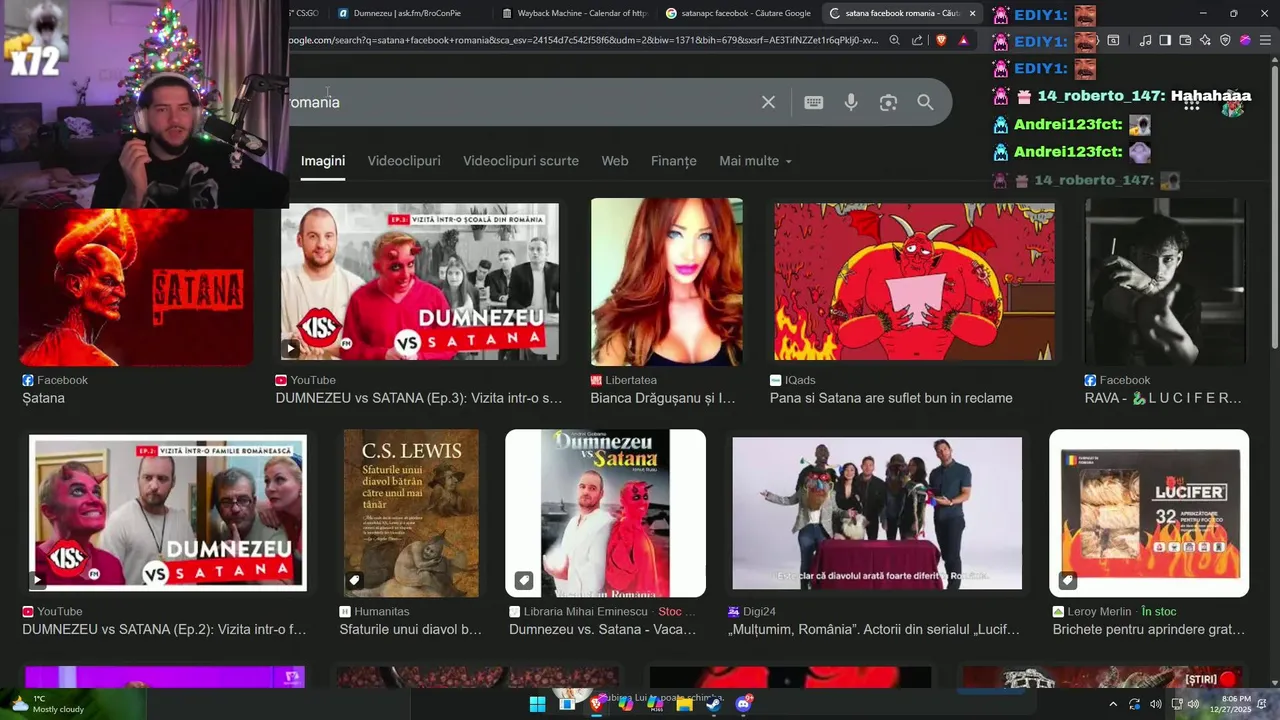
Task: Launch the Leo AI assistant sparkle icon
Action: pyautogui.click(x=1205, y=41)
